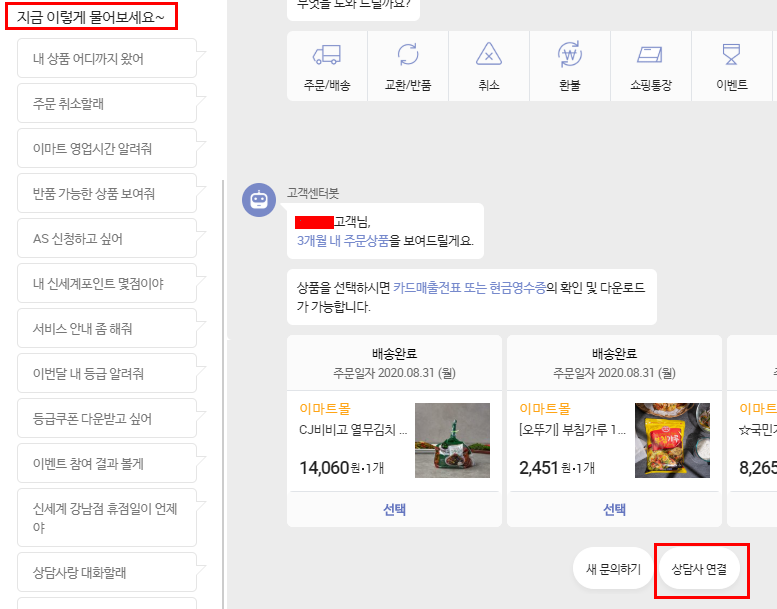The height and width of the screenshot is (609, 777).
Task: Click the 새 문의하기 button
Action: coord(613,569)
